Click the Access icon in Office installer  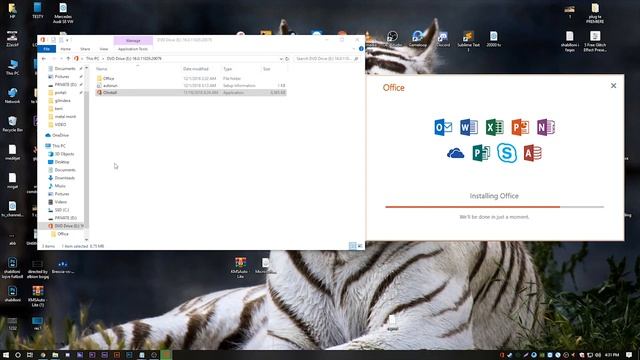(x=533, y=153)
